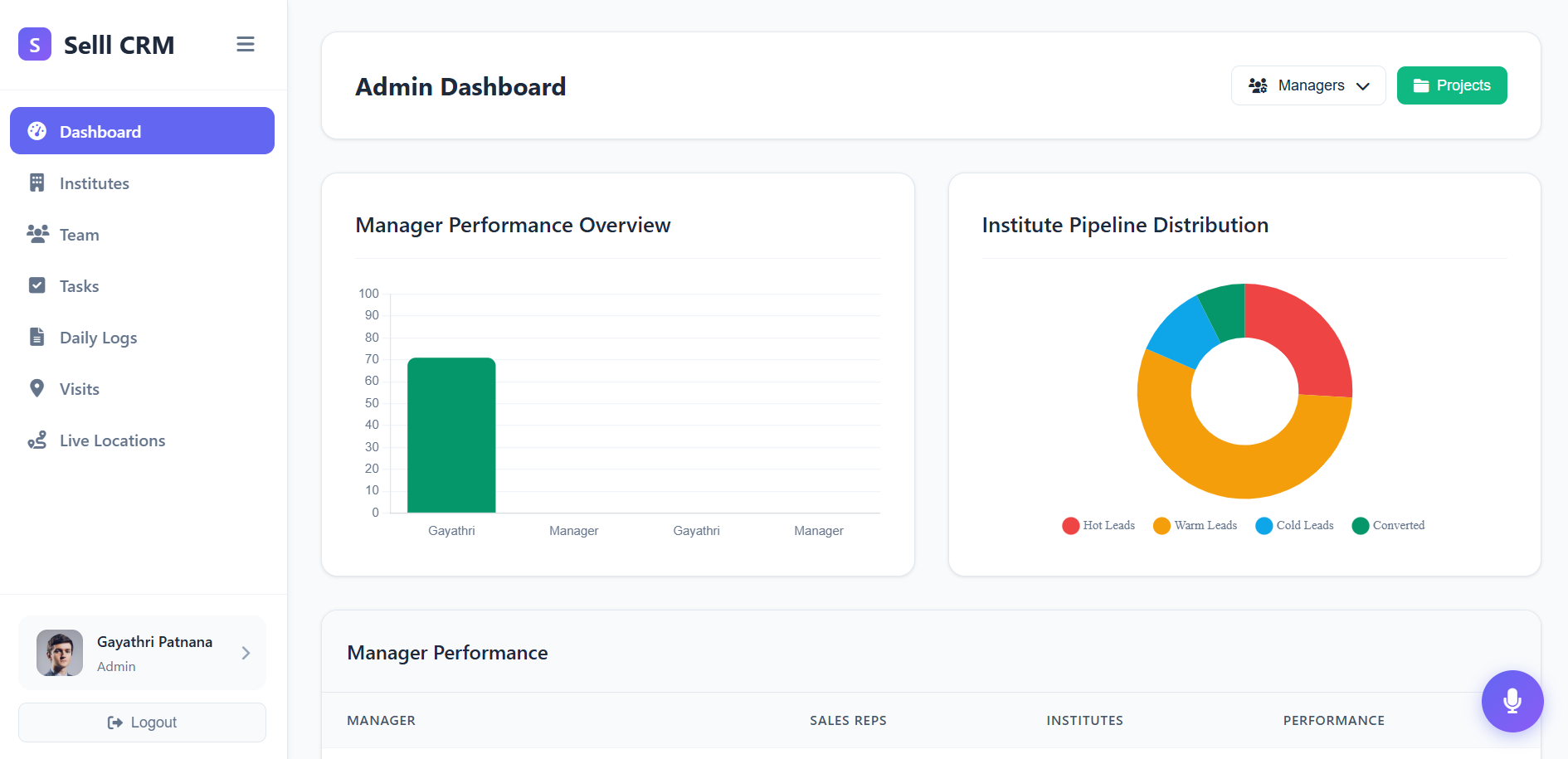The width and height of the screenshot is (1568, 759).
Task: Click Gayathri's green bar in performance chart
Action: pos(451,435)
